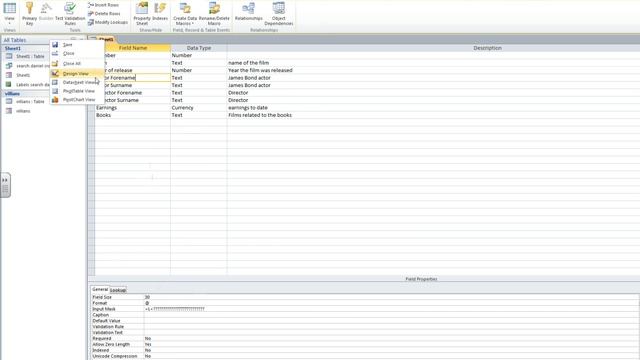
Task: Click the Indexed property value
Action: [x=391, y=350]
